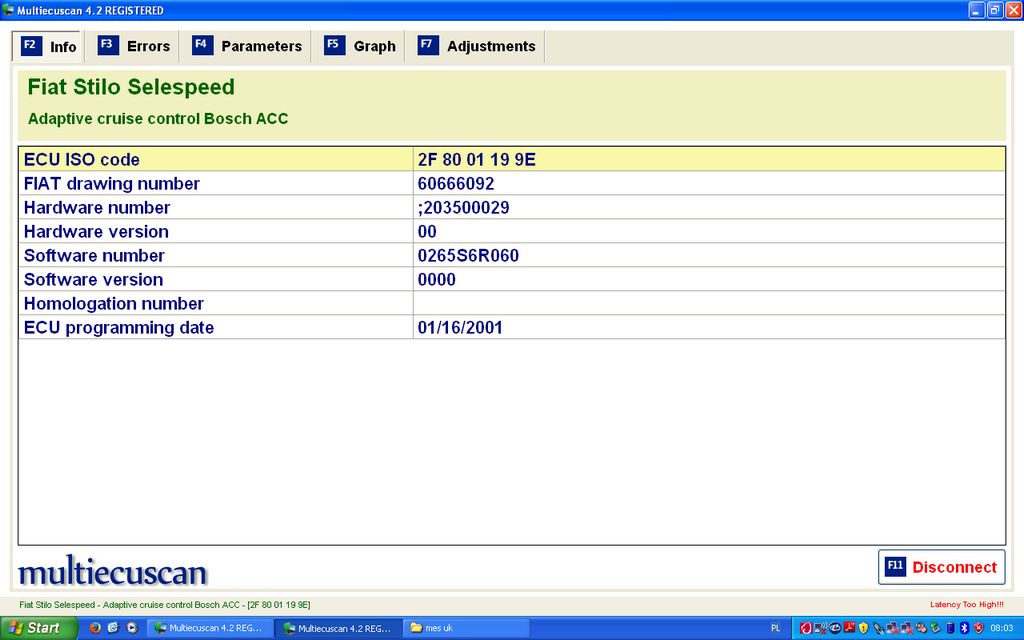Click the value '60666092'
The height and width of the screenshot is (640, 1024).
(456, 184)
